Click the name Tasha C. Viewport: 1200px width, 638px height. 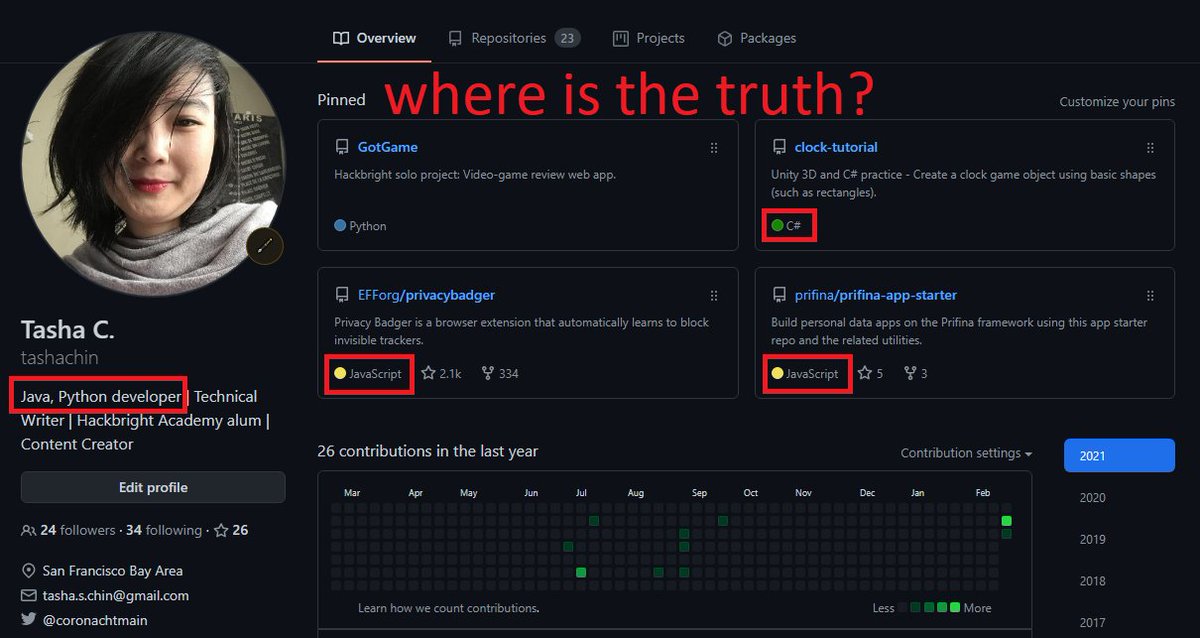[68, 330]
